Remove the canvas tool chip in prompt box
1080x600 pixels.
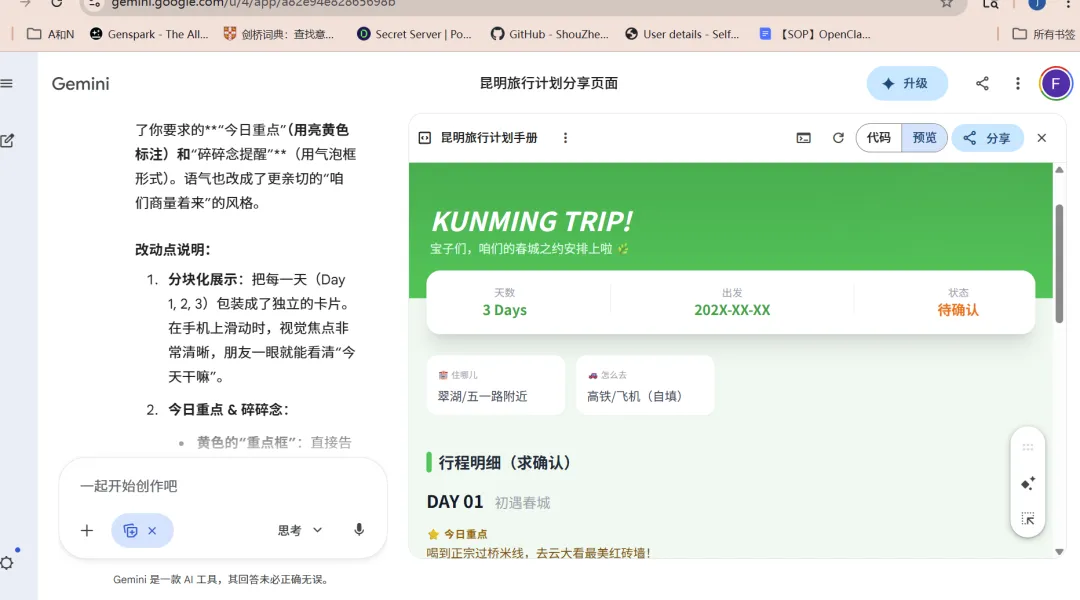tap(152, 530)
